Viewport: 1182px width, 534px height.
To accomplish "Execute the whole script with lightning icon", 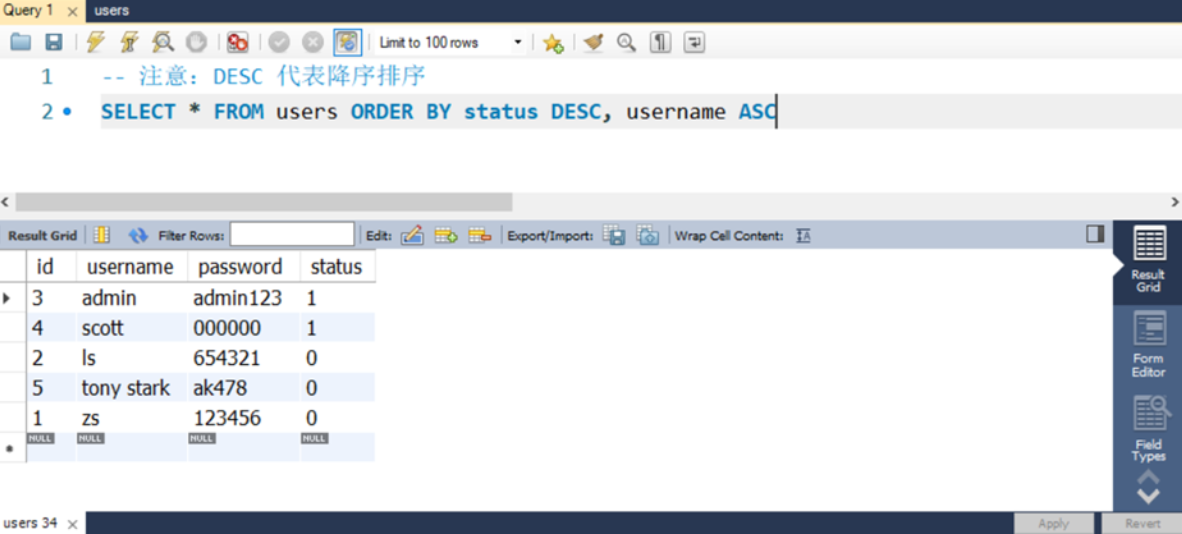I will click(96, 42).
